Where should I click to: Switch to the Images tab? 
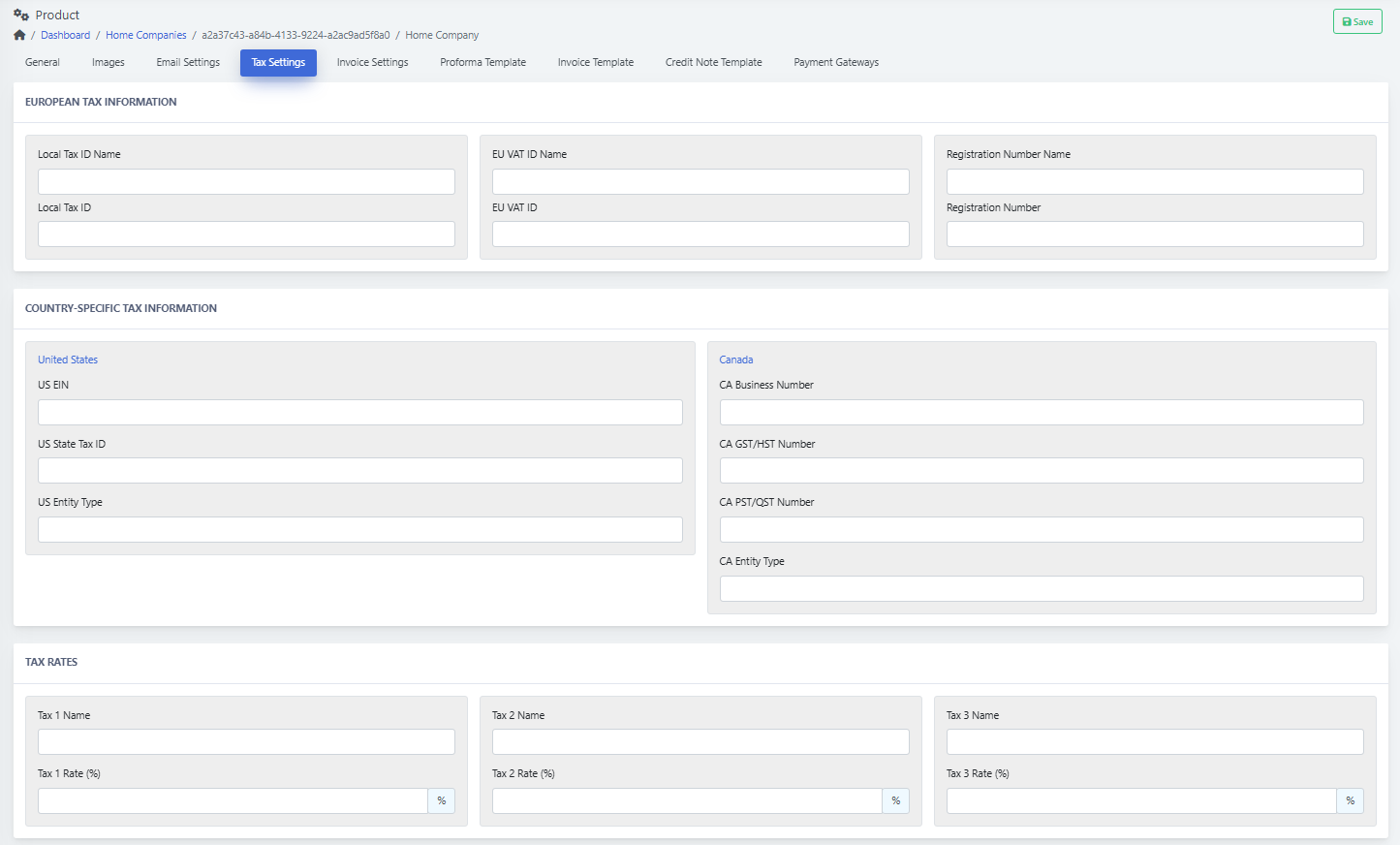[109, 62]
